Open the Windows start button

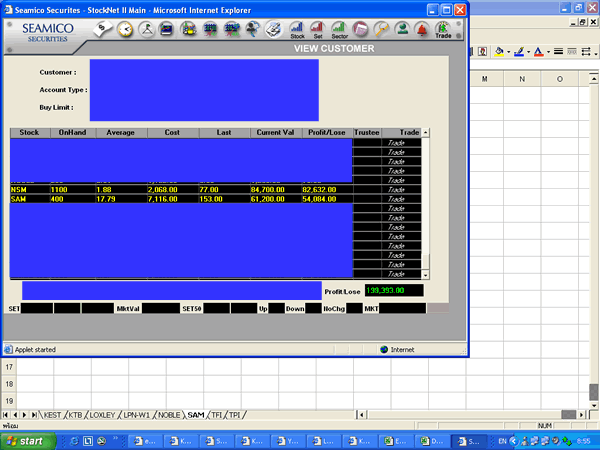click(x=26, y=441)
